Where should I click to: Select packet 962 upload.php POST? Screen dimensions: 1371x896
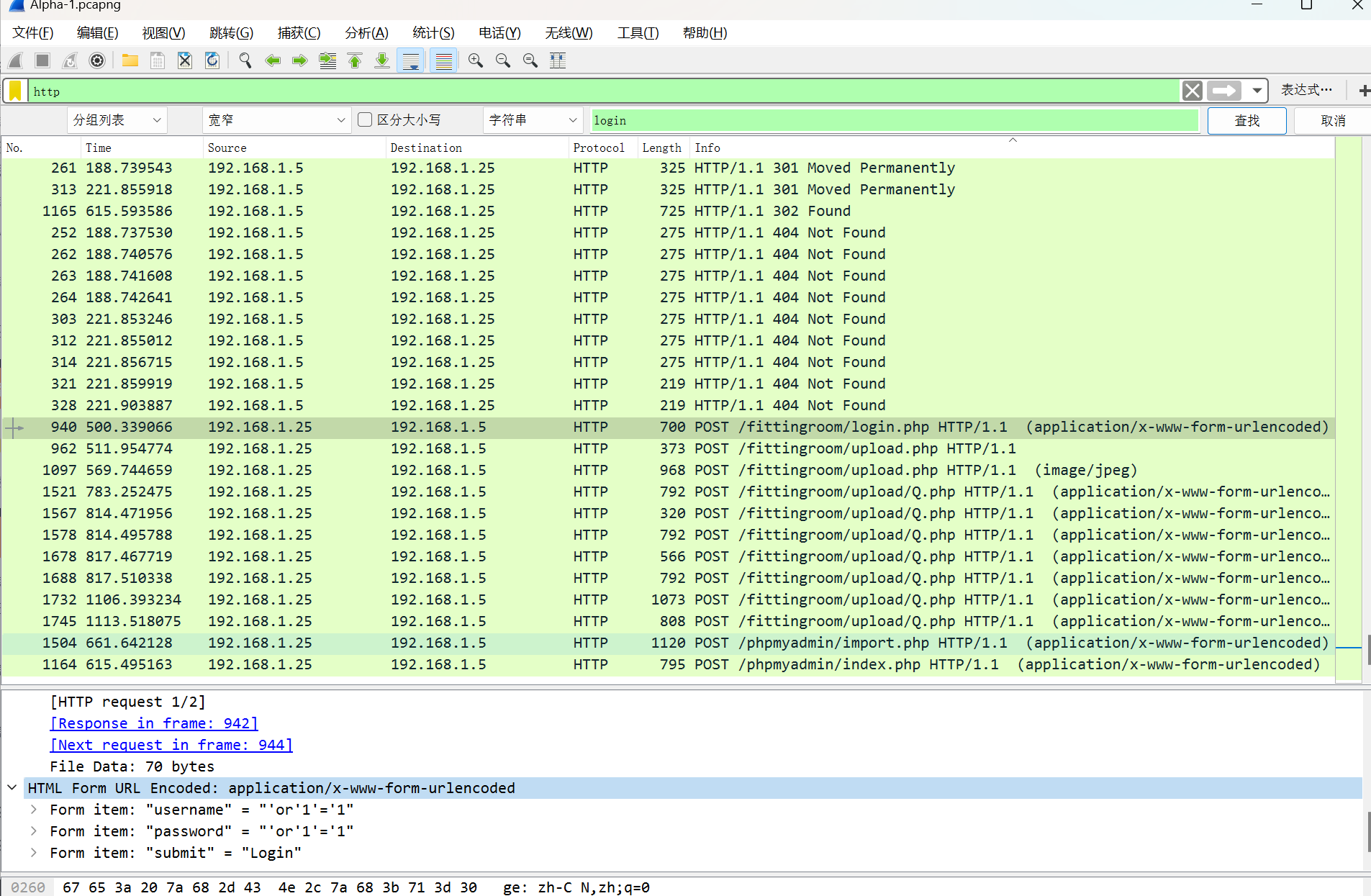click(668, 448)
